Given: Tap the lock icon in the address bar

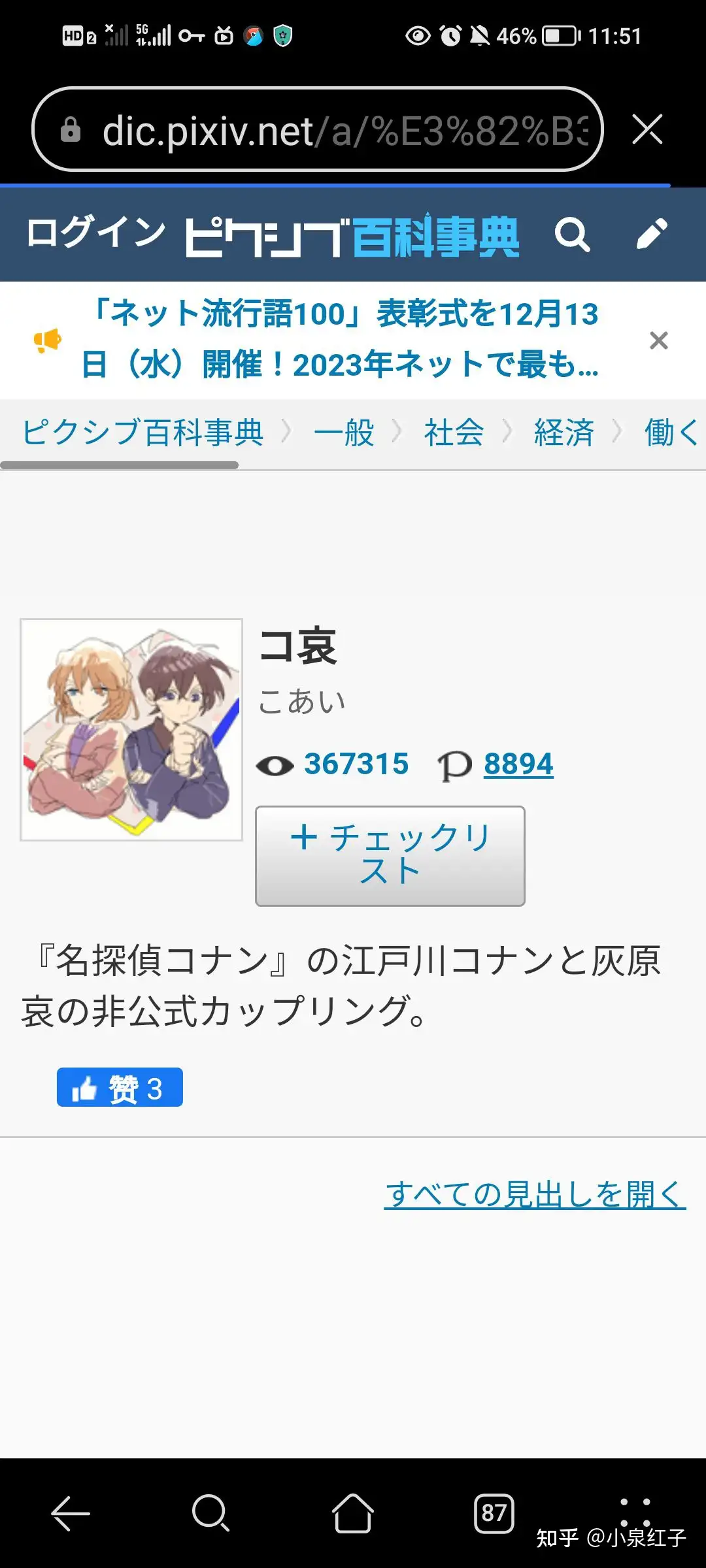Looking at the screenshot, I should point(71,129).
